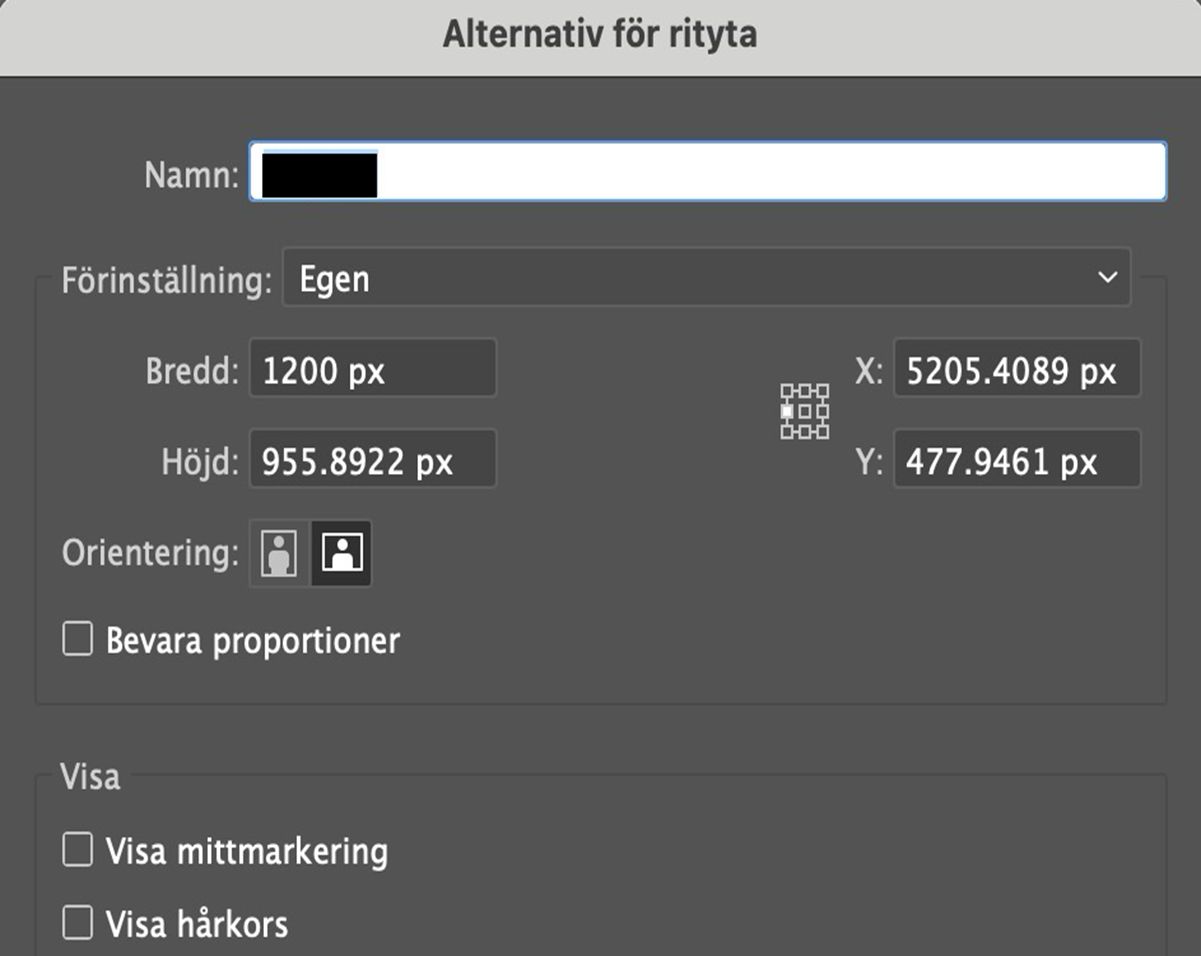Check Visa mittmarkering option

coord(78,851)
